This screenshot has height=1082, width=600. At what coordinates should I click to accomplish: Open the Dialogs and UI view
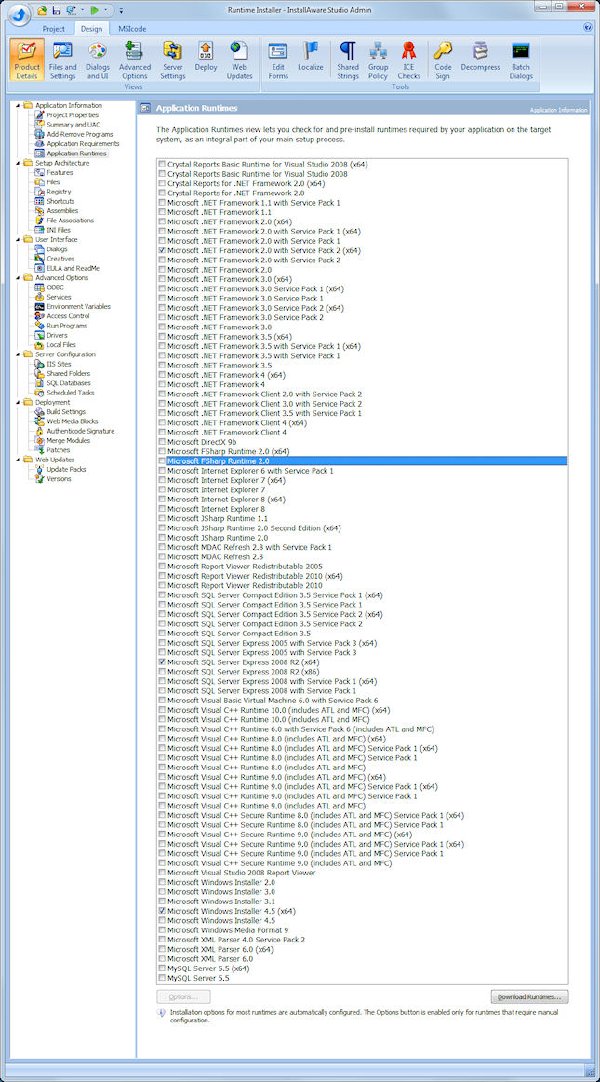pos(98,60)
